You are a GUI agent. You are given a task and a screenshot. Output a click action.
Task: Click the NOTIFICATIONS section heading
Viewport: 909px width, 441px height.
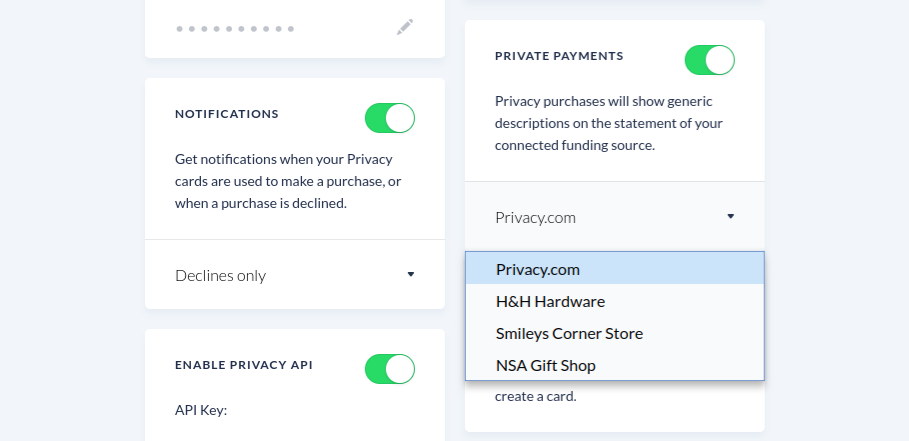(x=227, y=114)
